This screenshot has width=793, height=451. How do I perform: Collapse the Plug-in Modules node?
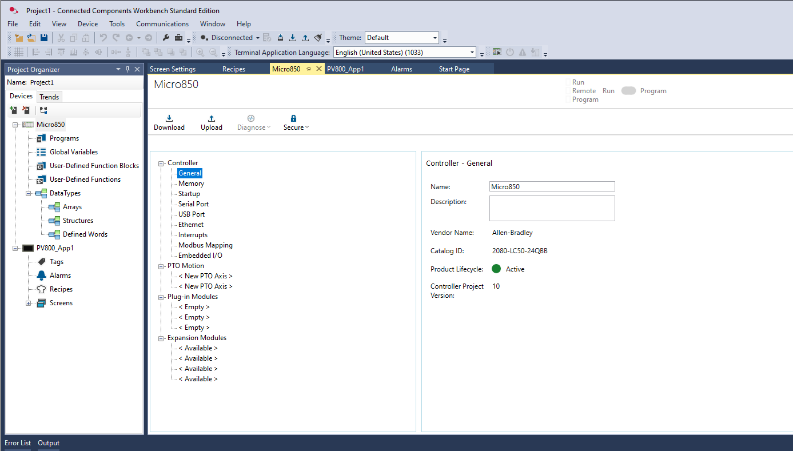pos(161,297)
